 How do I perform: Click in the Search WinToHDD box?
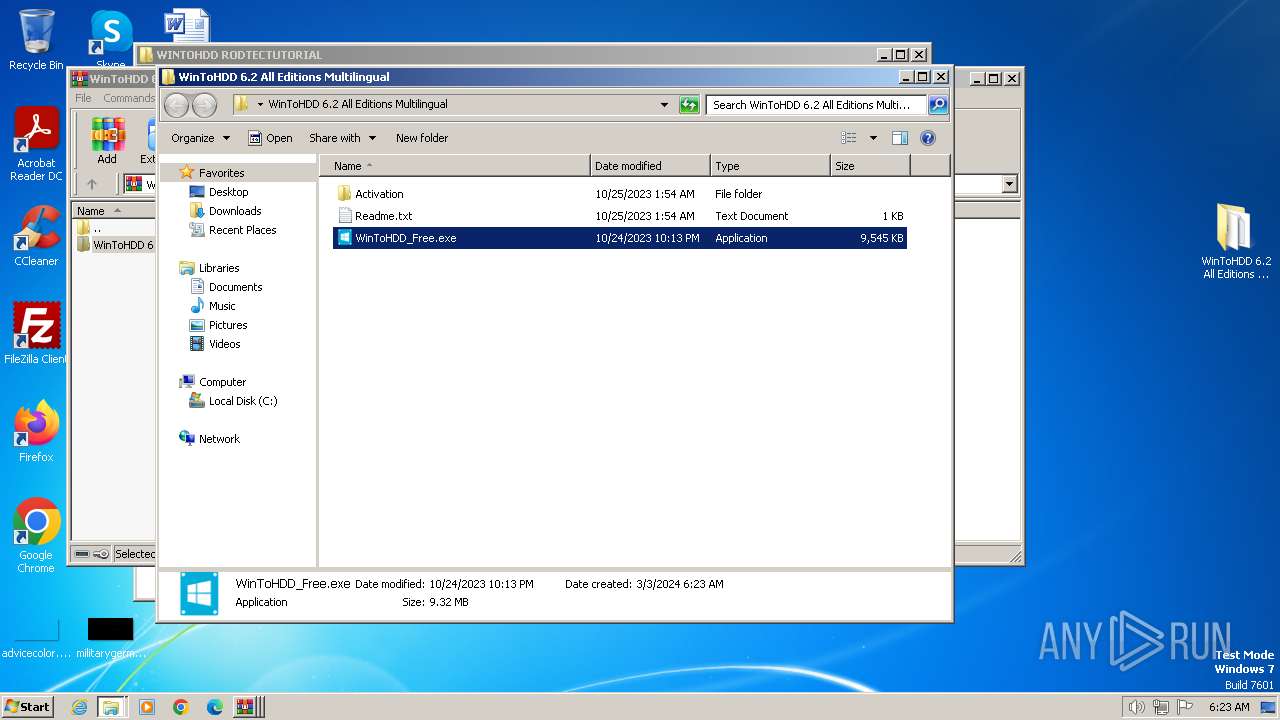point(815,105)
